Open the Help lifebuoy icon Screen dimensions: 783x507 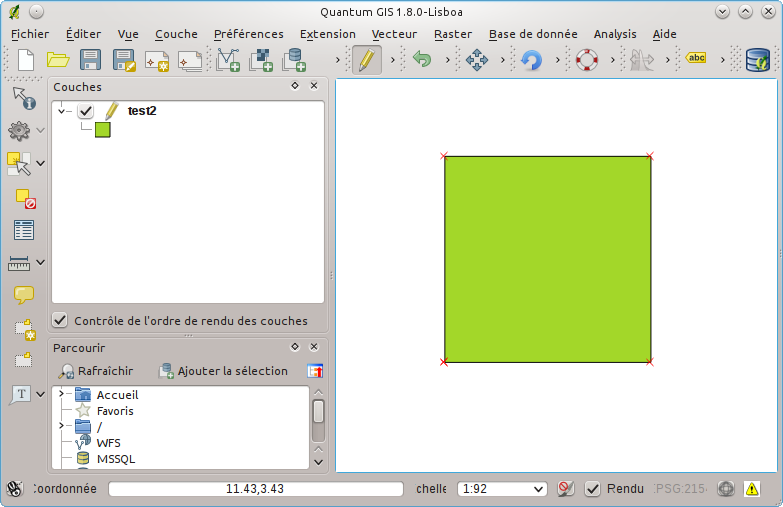coord(587,60)
